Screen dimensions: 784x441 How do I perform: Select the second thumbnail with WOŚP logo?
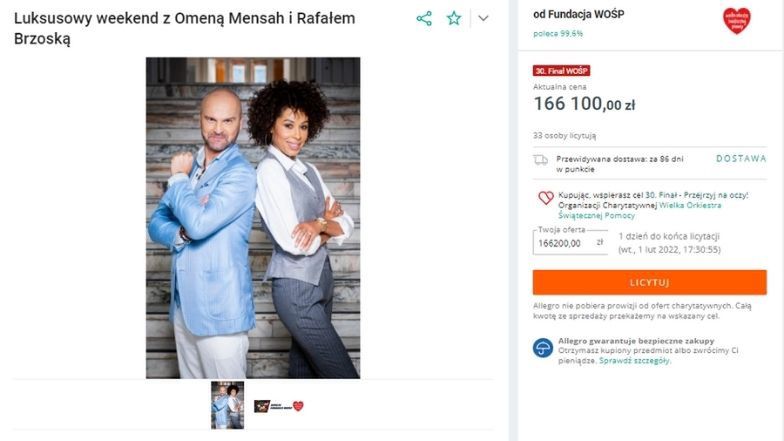point(278,406)
